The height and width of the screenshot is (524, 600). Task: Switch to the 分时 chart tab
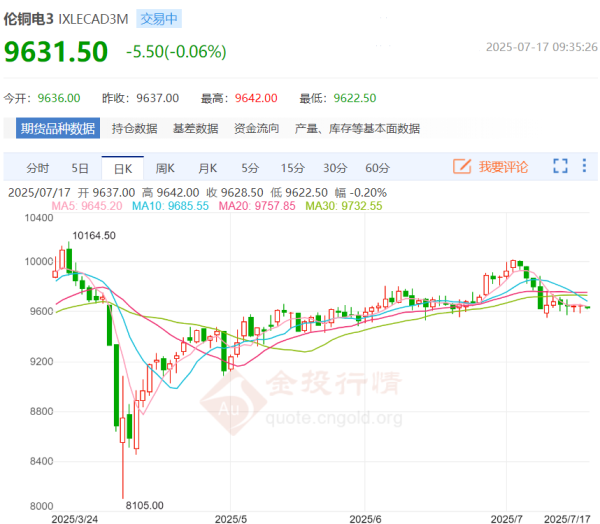pyautogui.click(x=37, y=168)
